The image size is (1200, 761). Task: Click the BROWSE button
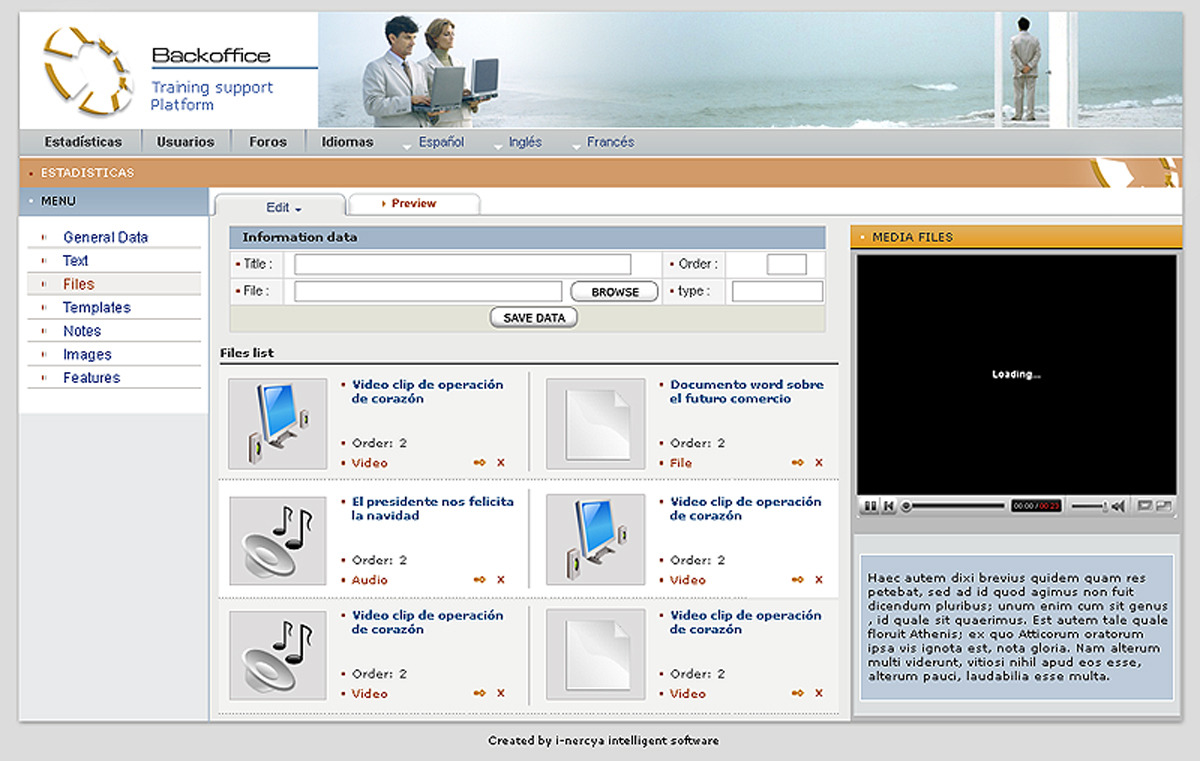[614, 292]
